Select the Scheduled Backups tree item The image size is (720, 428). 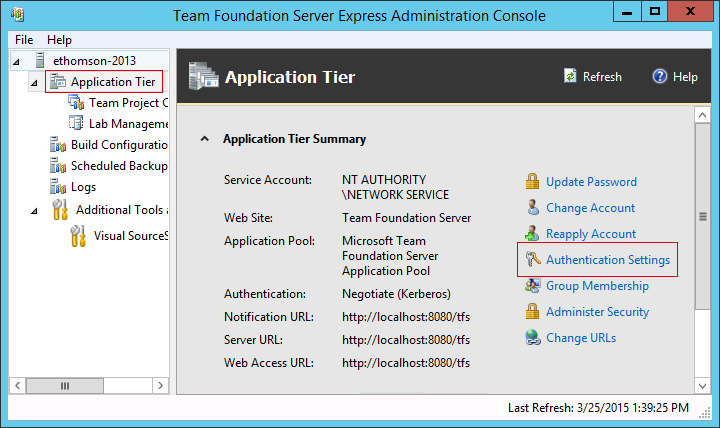pyautogui.click(x=119, y=166)
